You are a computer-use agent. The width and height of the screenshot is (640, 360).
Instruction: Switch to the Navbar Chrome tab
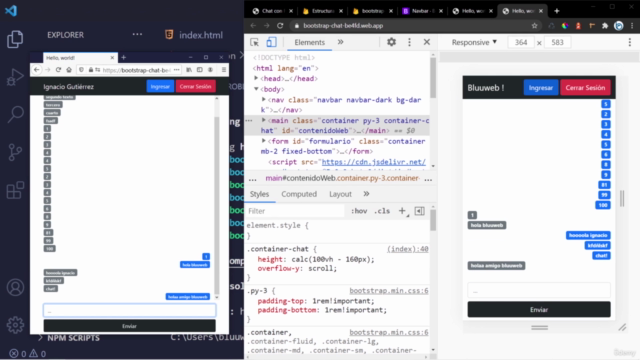pyautogui.click(x=422, y=11)
